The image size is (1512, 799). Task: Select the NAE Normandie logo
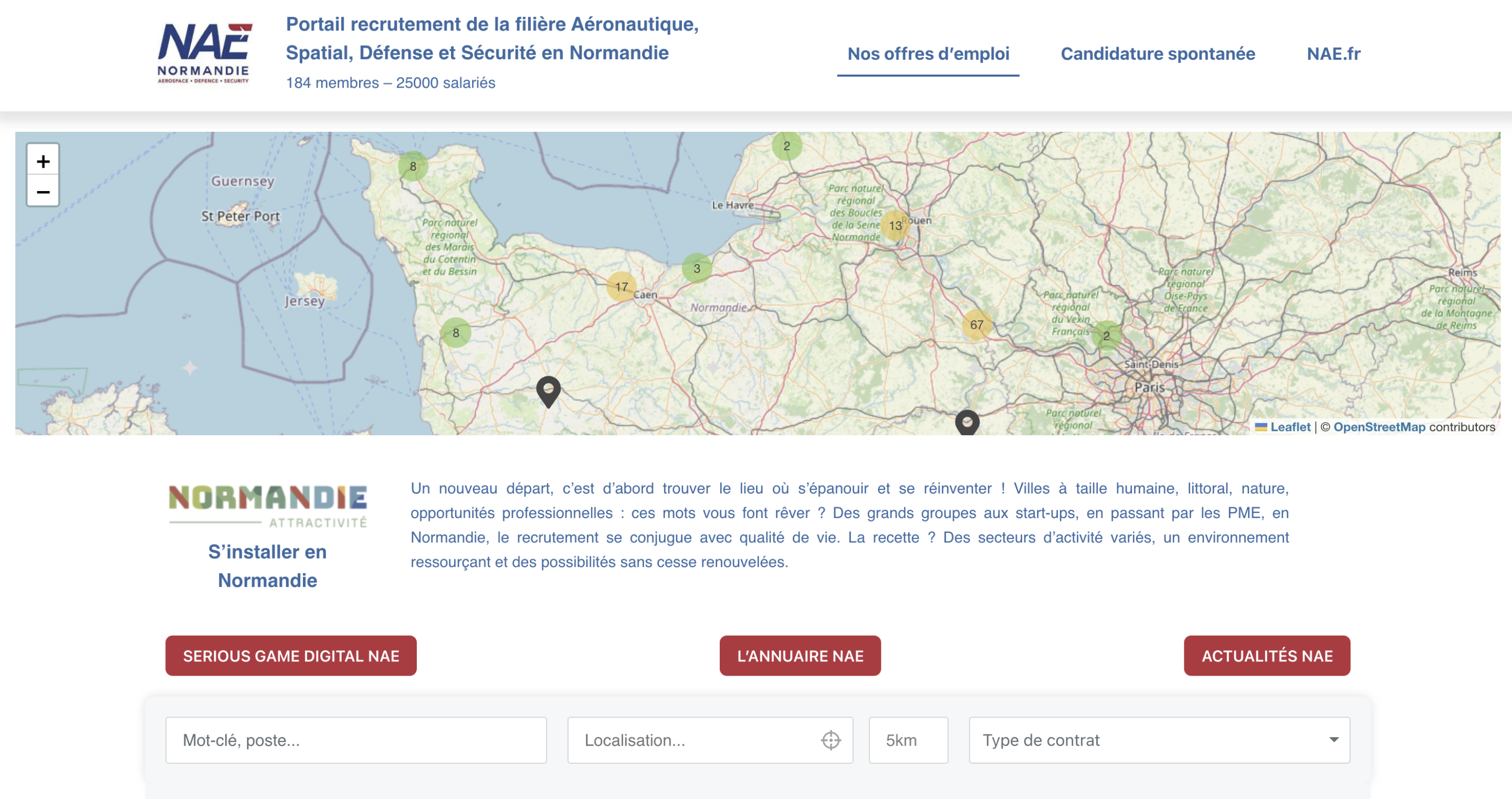pyautogui.click(x=205, y=50)
